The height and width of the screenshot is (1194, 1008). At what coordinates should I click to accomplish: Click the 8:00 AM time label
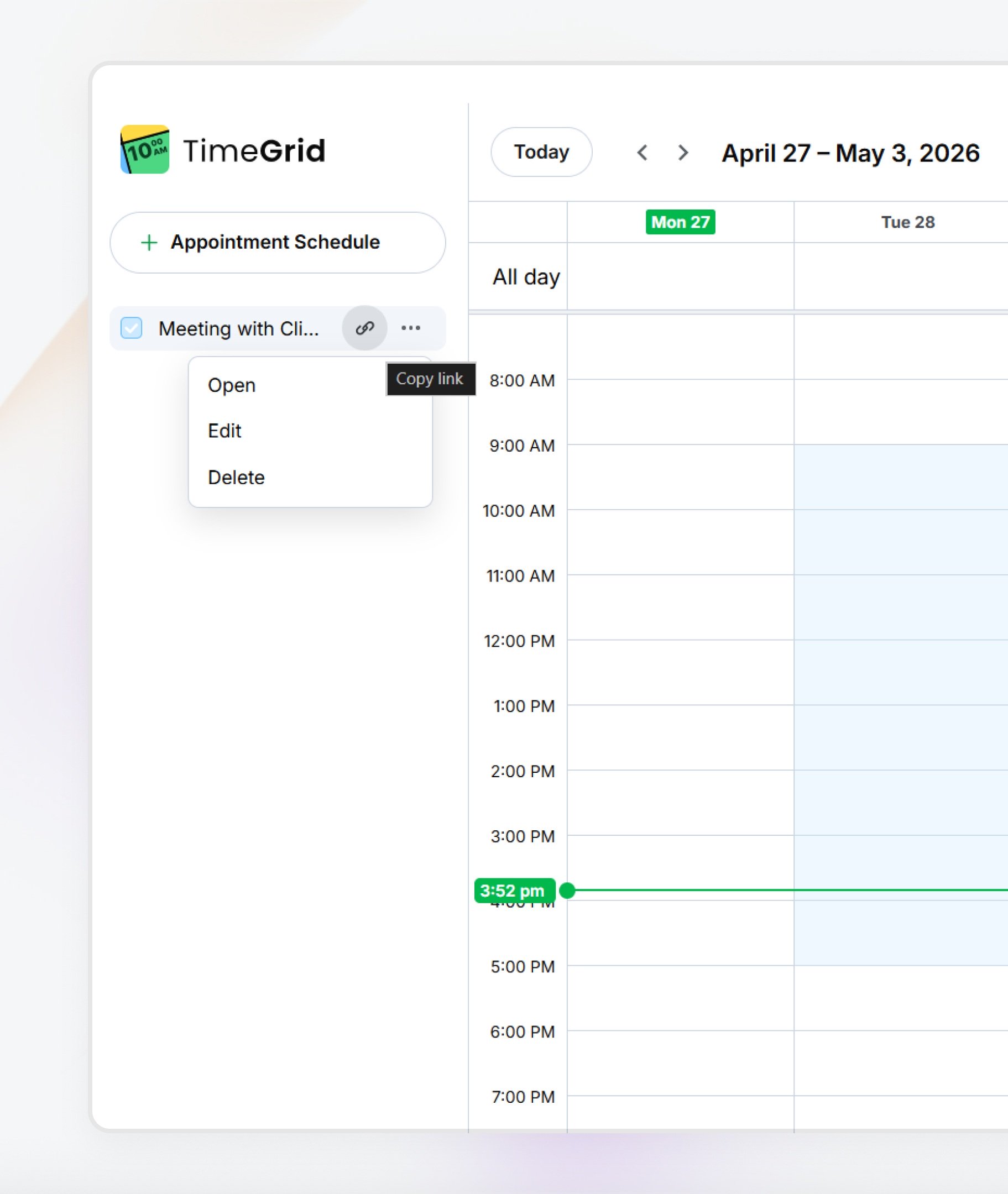tap(522, 380)
